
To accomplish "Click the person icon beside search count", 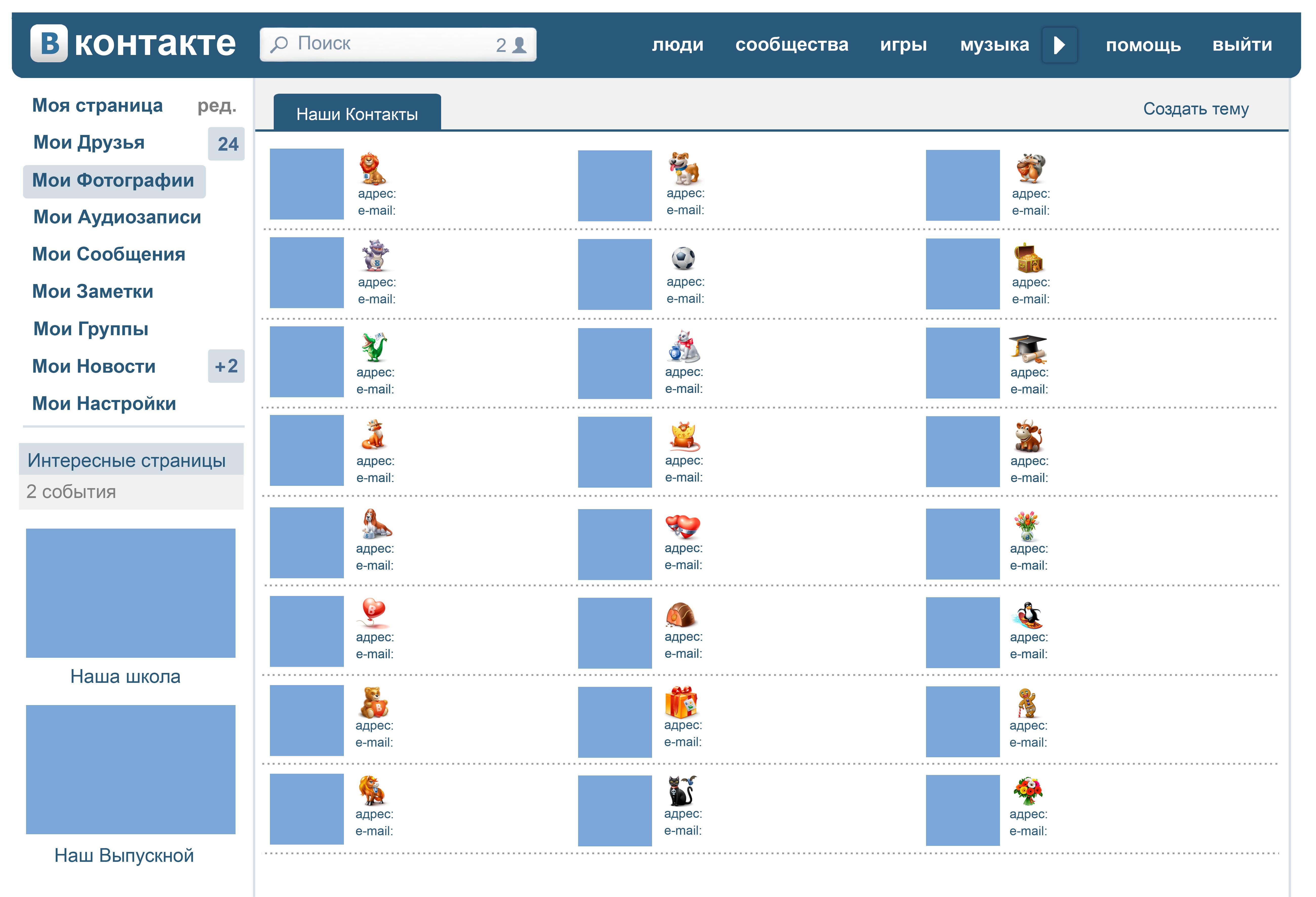I will tap(519, 45).
